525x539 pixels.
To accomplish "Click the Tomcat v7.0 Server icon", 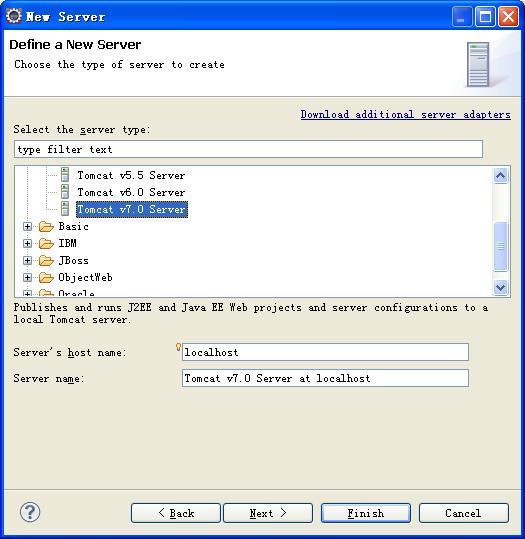I will point(65,209).
